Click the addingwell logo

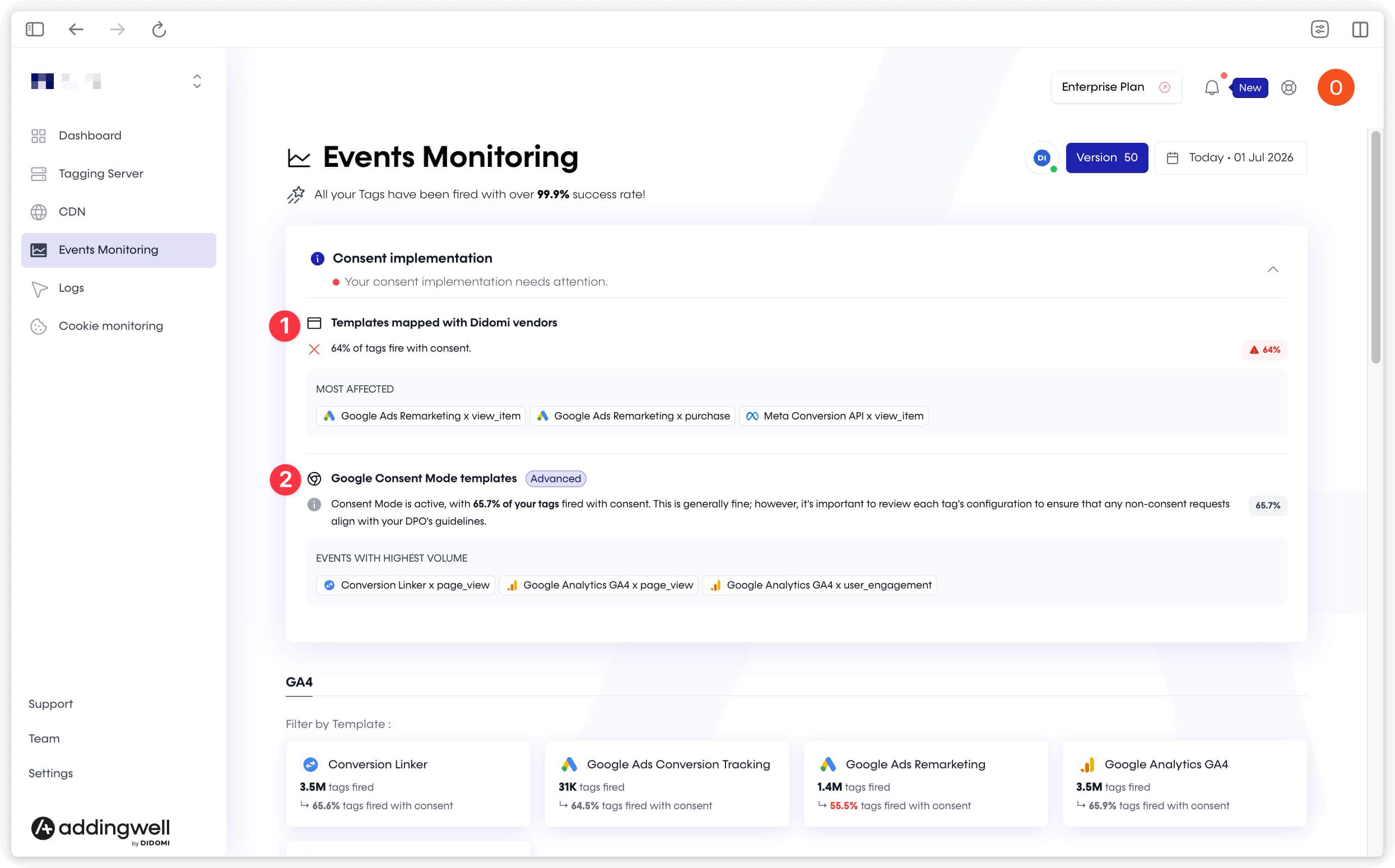pos(100,830)
